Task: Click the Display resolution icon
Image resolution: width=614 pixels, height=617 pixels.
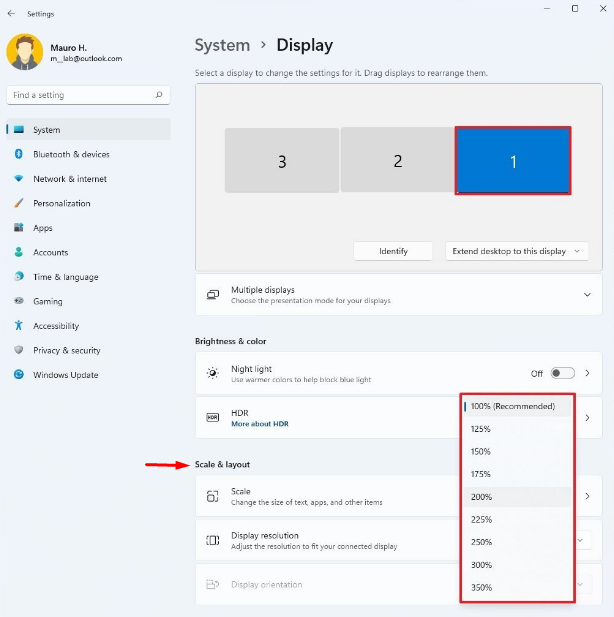Action: [213, 540]
